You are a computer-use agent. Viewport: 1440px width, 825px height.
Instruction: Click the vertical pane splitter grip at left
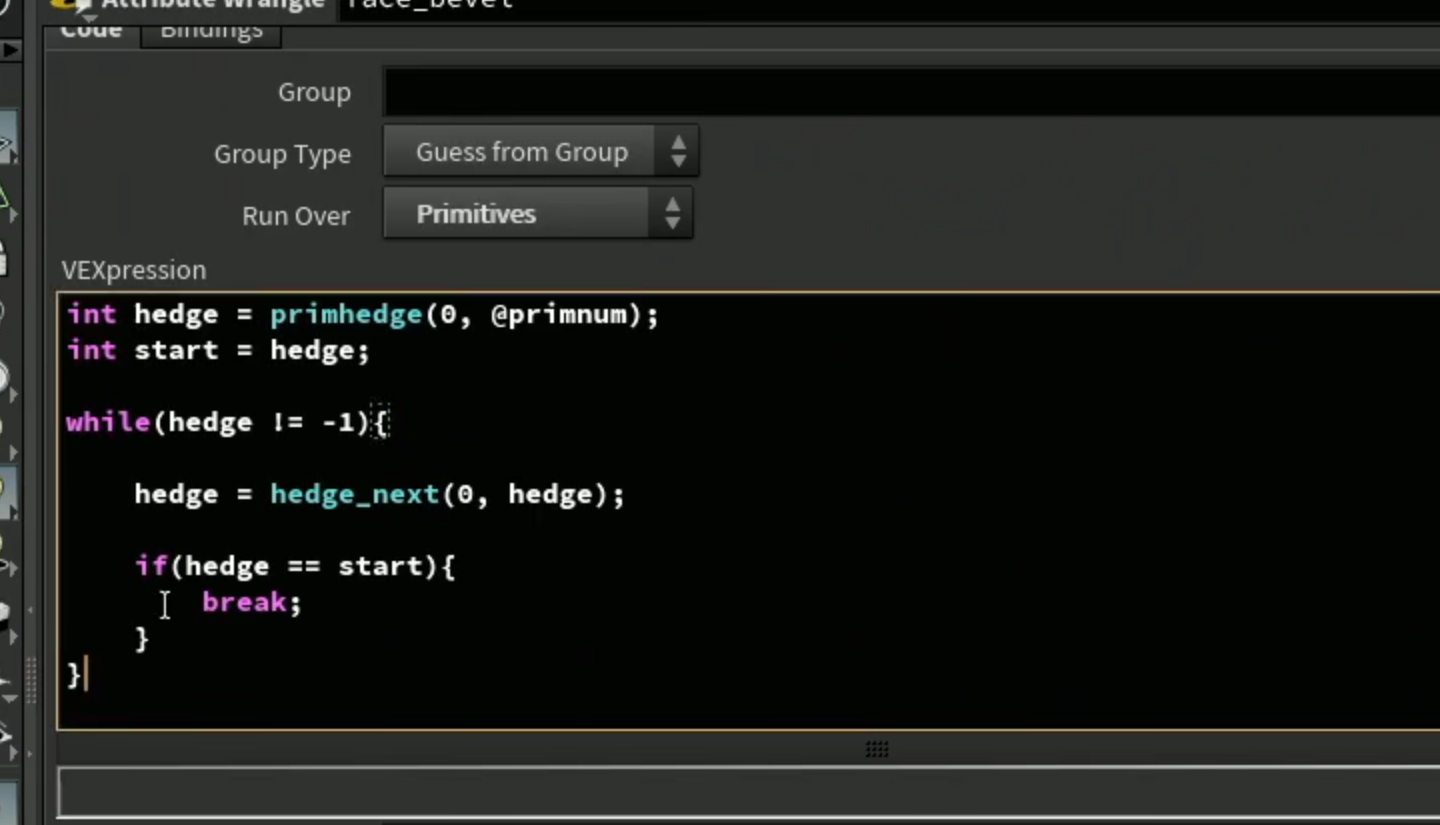(x=32, y=680)
